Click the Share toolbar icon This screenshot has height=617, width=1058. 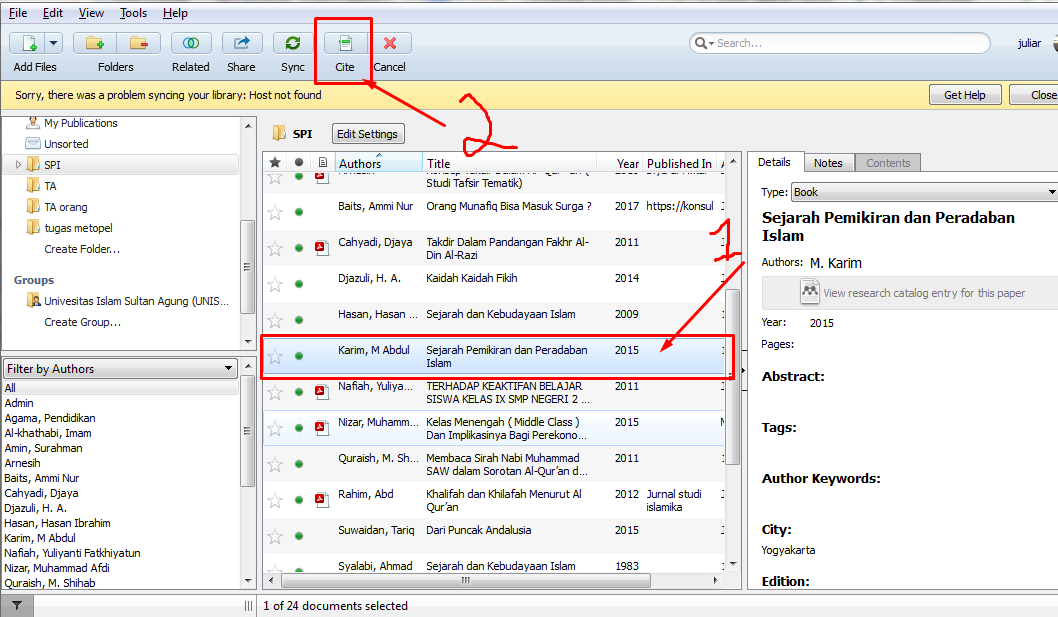[241, 43]
